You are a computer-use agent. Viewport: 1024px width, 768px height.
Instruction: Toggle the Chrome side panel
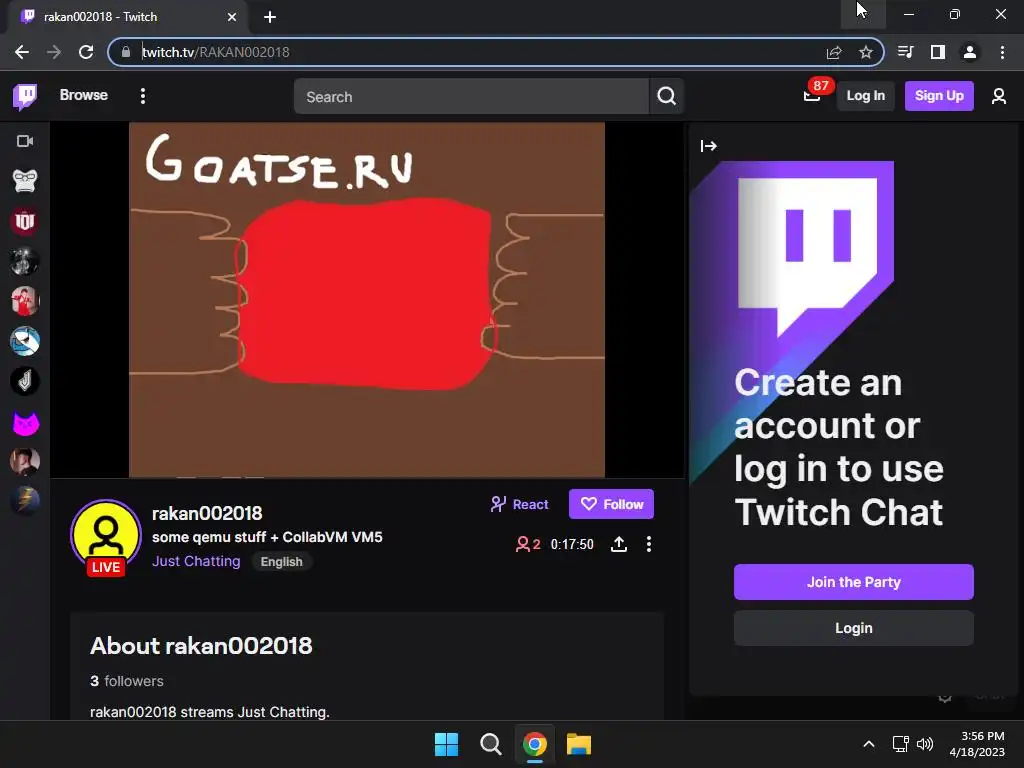pyautogui.click(x=938, y=52)
